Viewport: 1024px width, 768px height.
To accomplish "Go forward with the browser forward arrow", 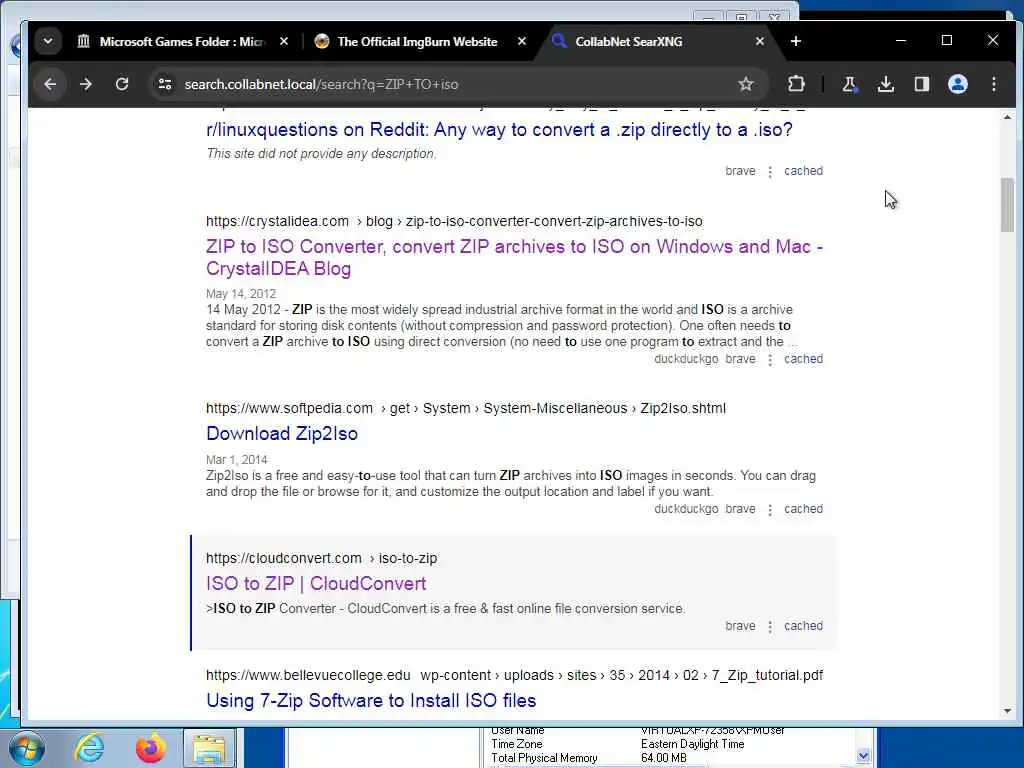I will click(86, 84).
